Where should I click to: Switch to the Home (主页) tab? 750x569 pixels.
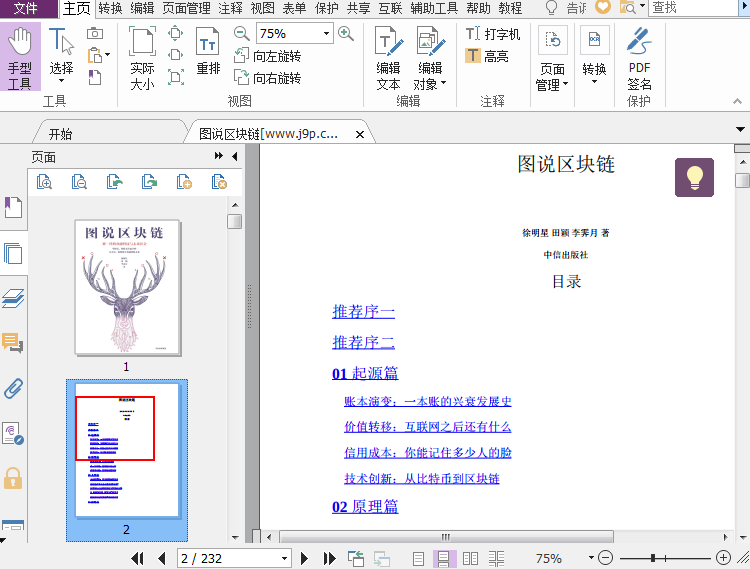point(77,8)
